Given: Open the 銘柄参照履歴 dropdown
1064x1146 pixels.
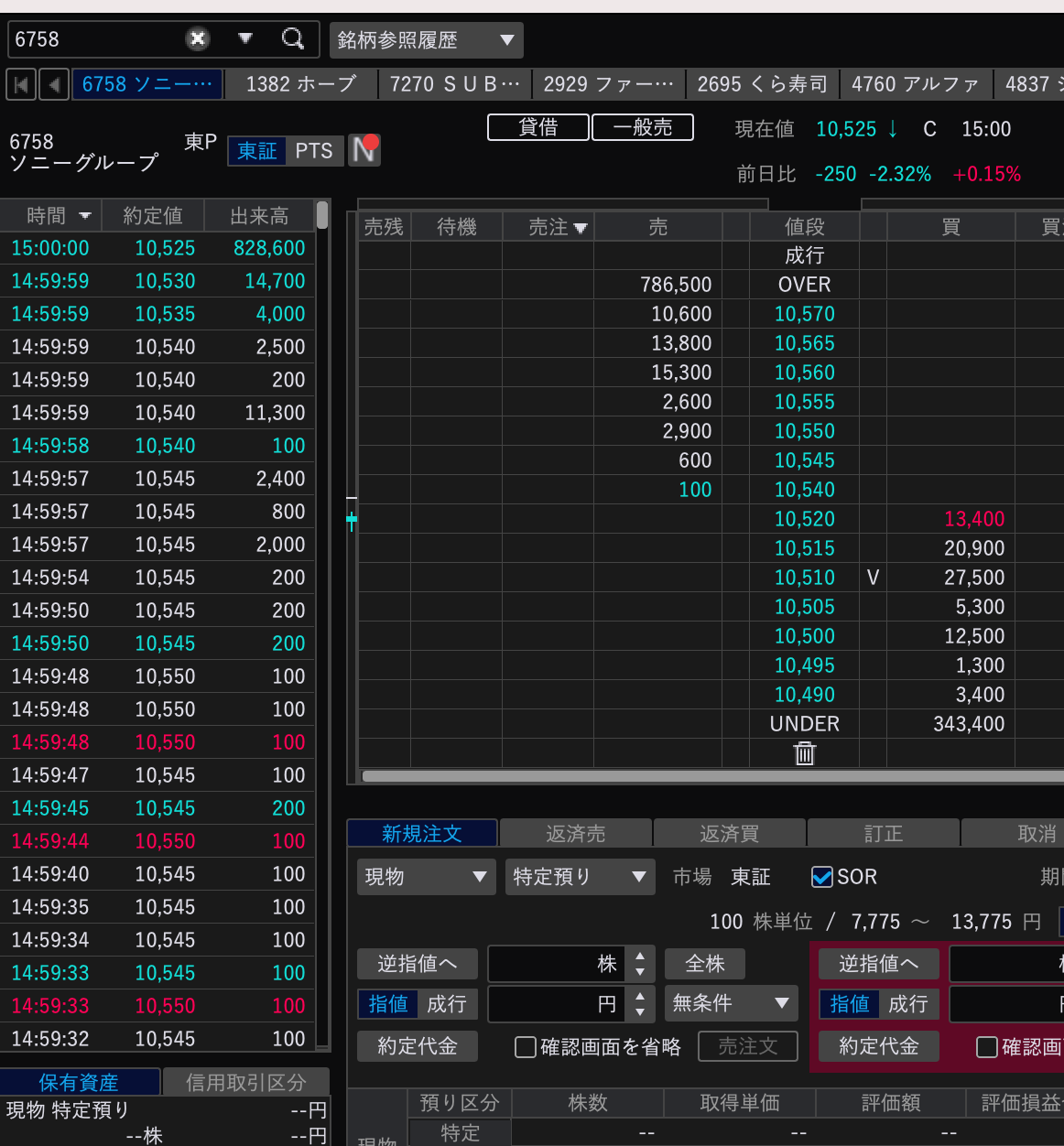Looking at the screenshot, I should [x=426, y=40].
